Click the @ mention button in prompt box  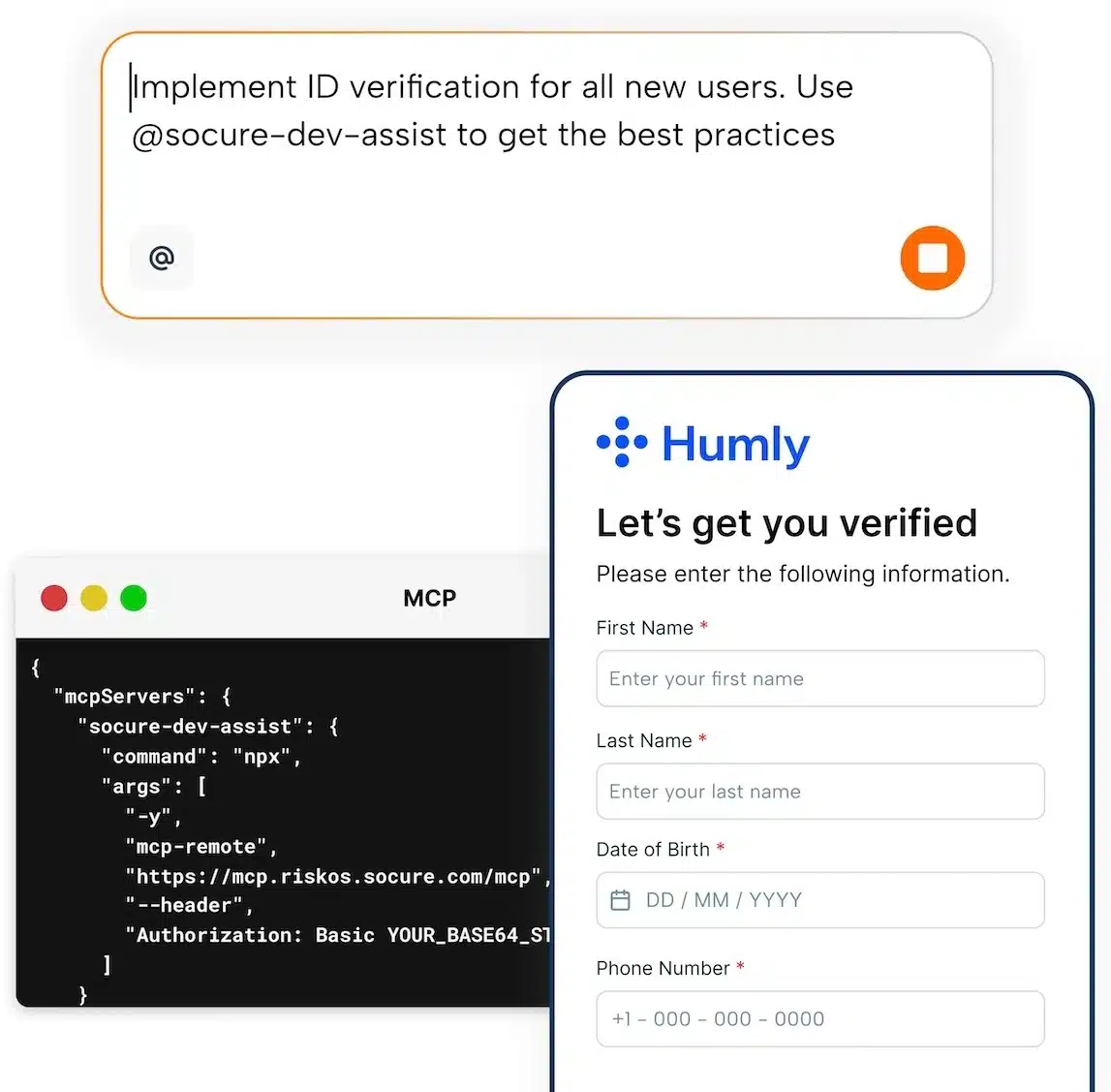coord(162,258)
